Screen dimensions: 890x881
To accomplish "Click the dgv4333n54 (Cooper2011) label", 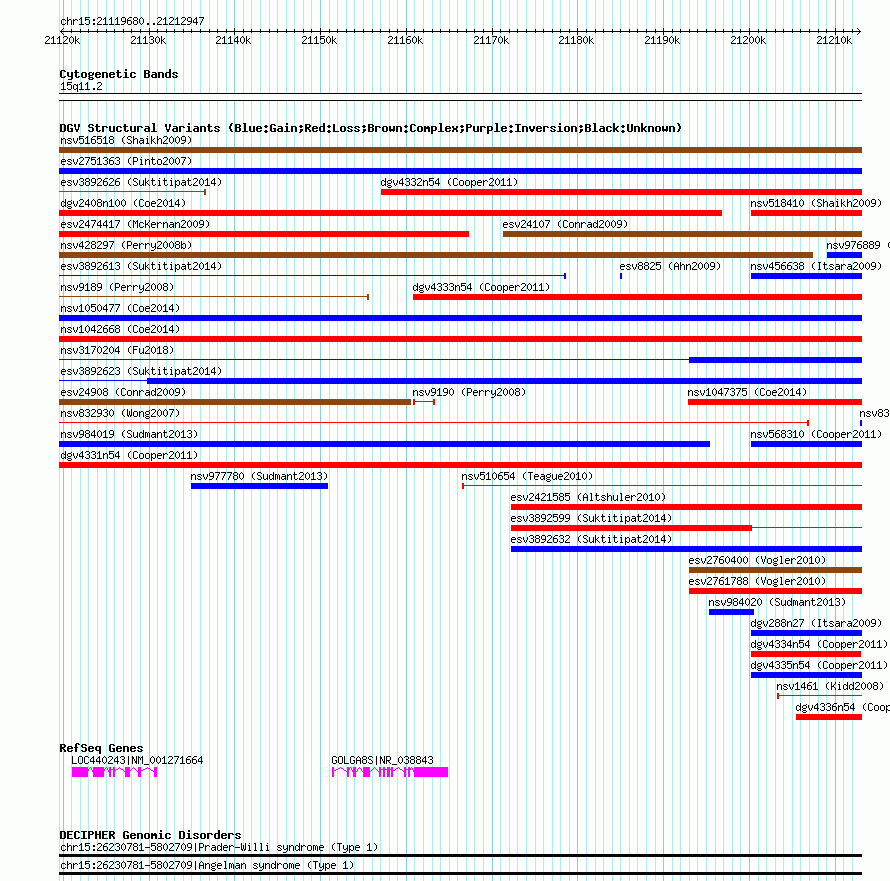I will (x=481, y=287).
